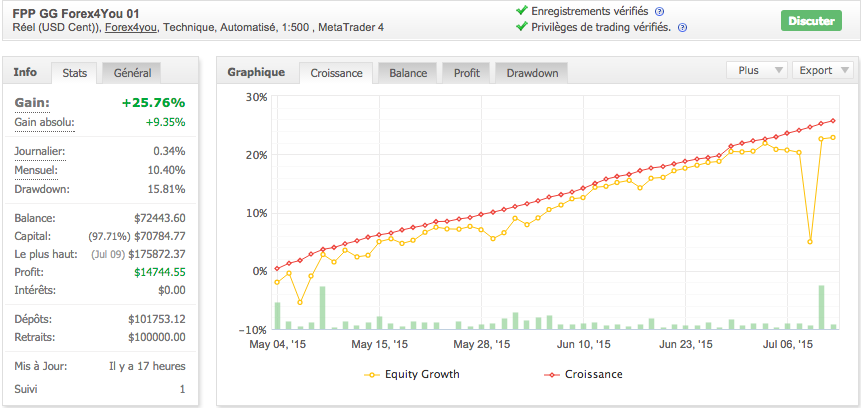Image resolution: width=861 pixels, height=408 pixels.
Task: Show the Balance chart tab
Action: point(408,73)
